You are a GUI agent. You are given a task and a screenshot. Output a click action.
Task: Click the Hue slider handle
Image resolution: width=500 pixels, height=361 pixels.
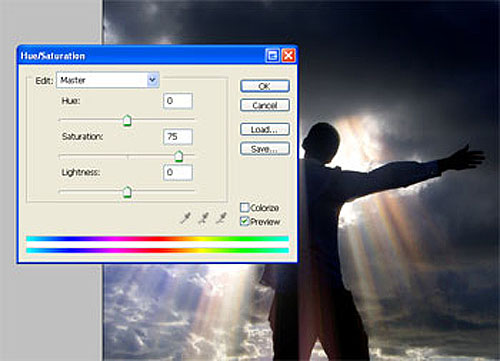click(x=127, y=120)
